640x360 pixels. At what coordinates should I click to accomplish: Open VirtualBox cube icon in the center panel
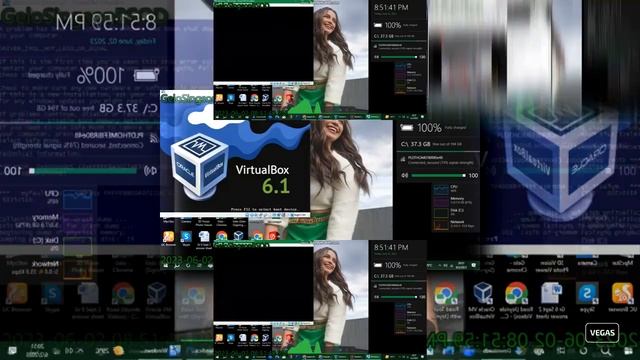point(239,236)
